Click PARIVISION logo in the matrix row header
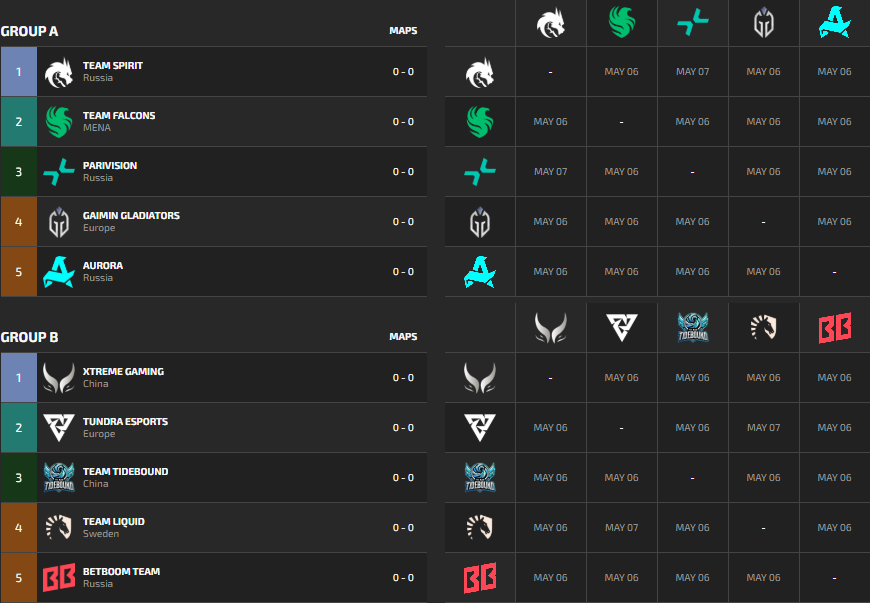The height and width of the screenshot is (603, 870). pyautogui.click(x=480, y=172)
